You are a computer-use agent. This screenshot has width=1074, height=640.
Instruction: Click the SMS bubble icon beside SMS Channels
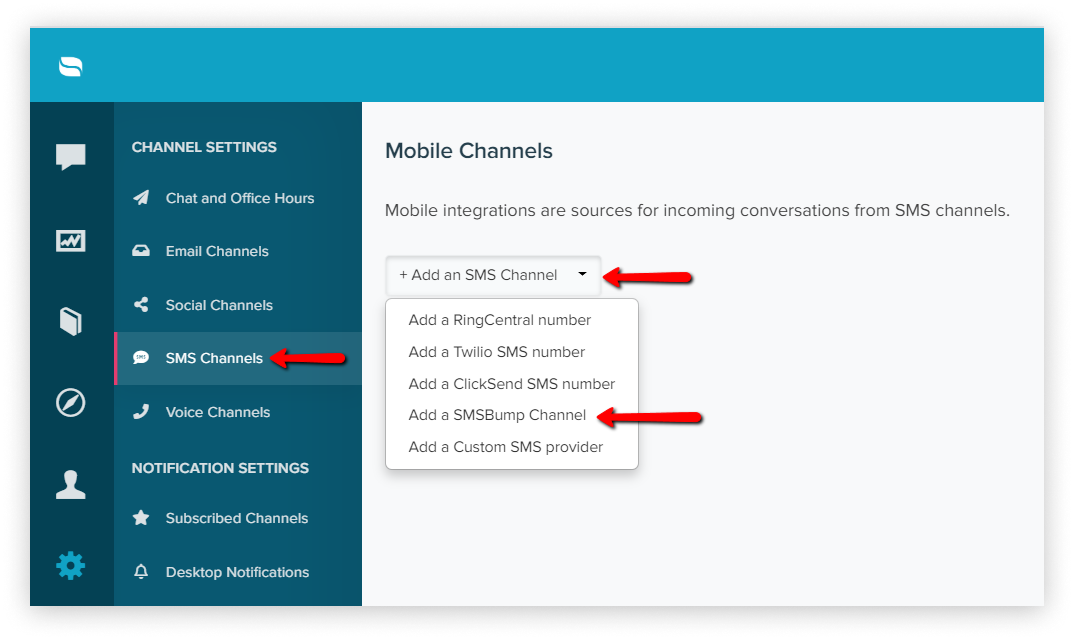tap(141, 358)
